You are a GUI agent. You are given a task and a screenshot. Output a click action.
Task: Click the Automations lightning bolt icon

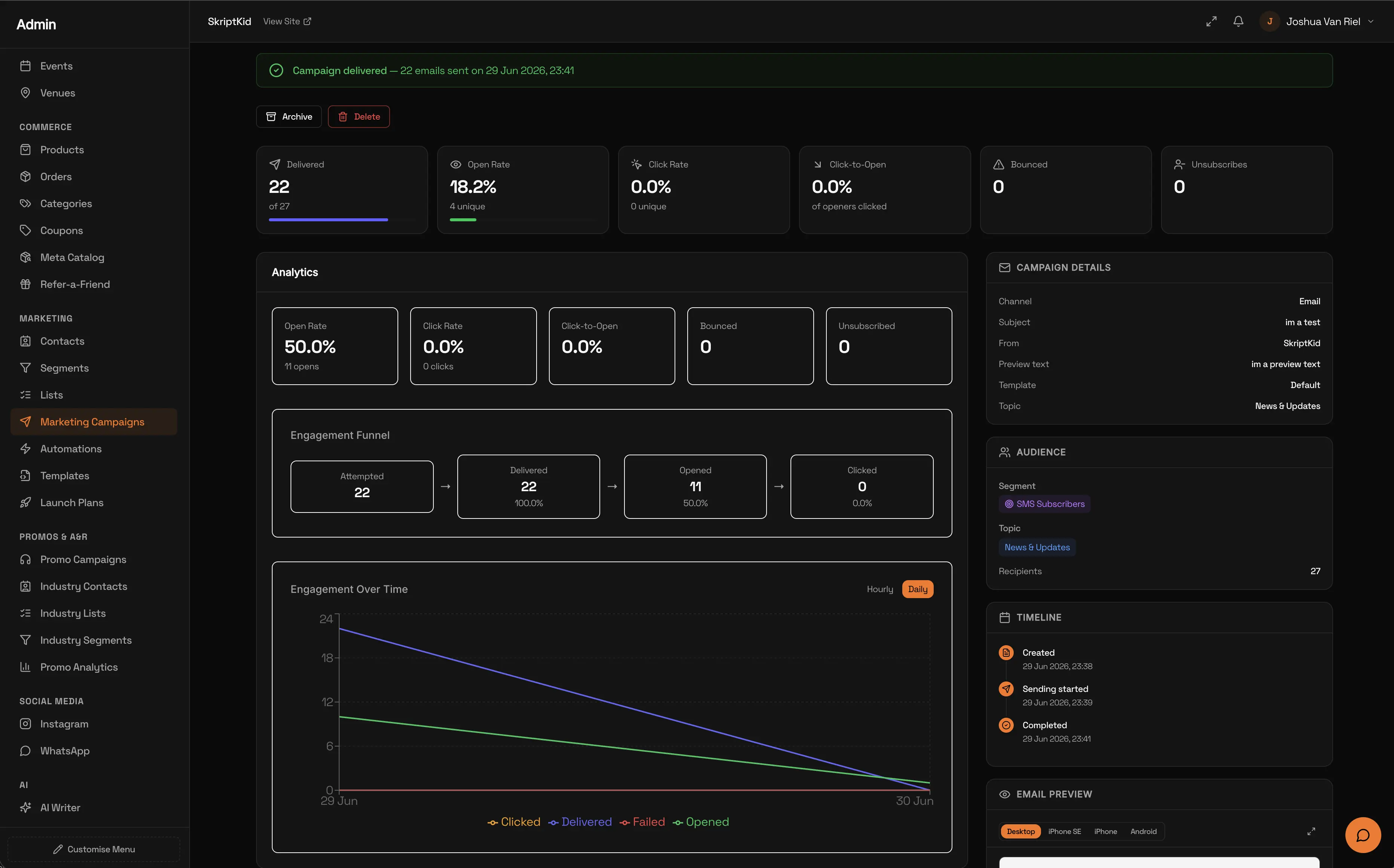(25, 449)
